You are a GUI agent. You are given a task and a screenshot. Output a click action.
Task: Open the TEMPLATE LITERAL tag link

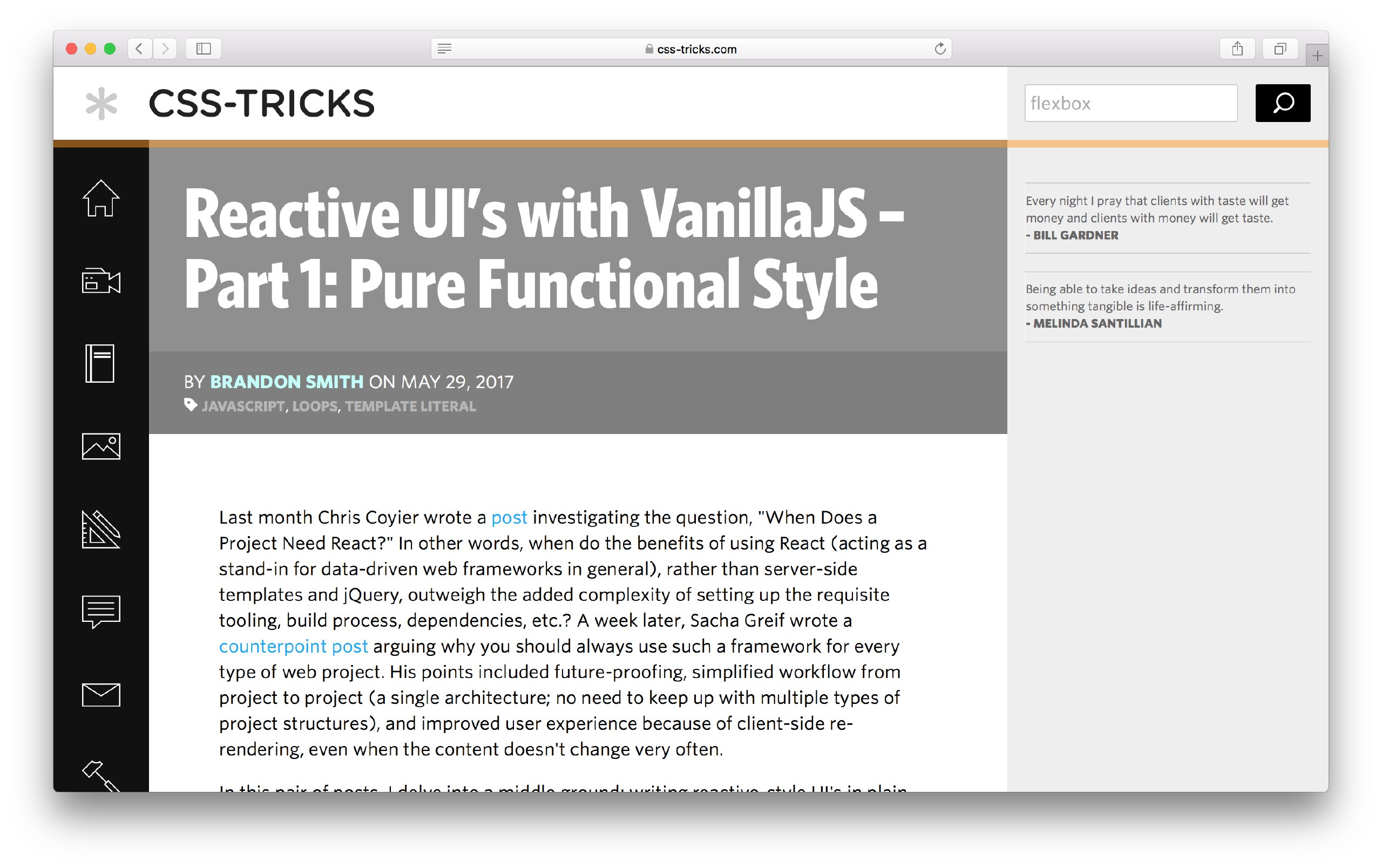[410, 406]
